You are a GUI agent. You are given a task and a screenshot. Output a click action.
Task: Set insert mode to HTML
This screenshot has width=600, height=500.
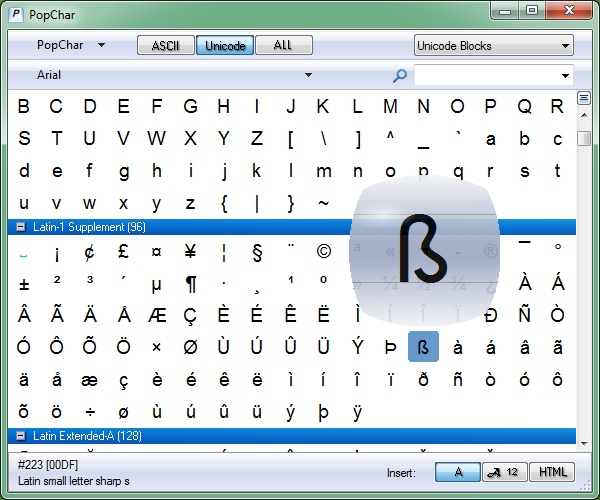click(x=553, y=472)
